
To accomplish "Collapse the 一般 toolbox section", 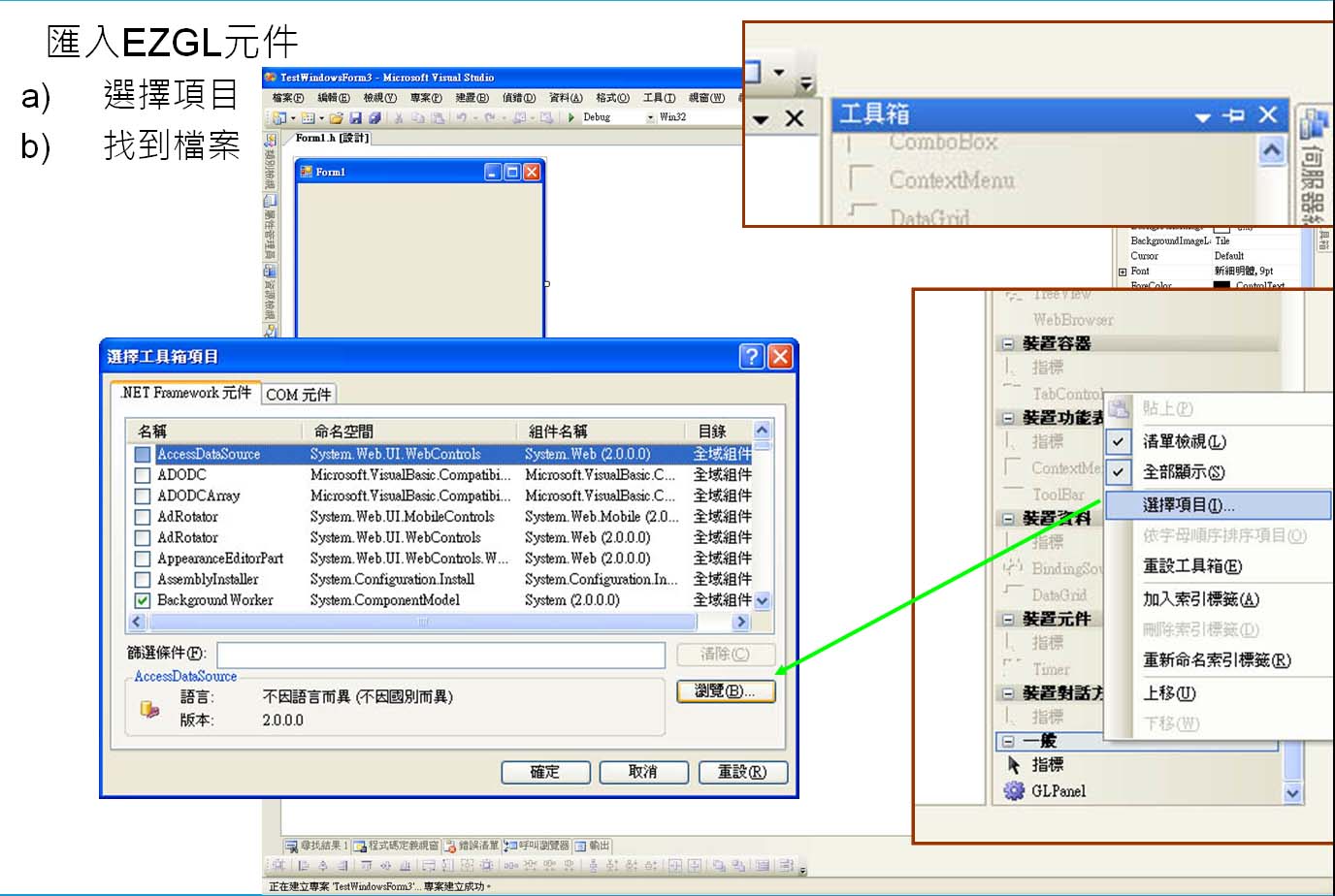I will point(1008,741).
